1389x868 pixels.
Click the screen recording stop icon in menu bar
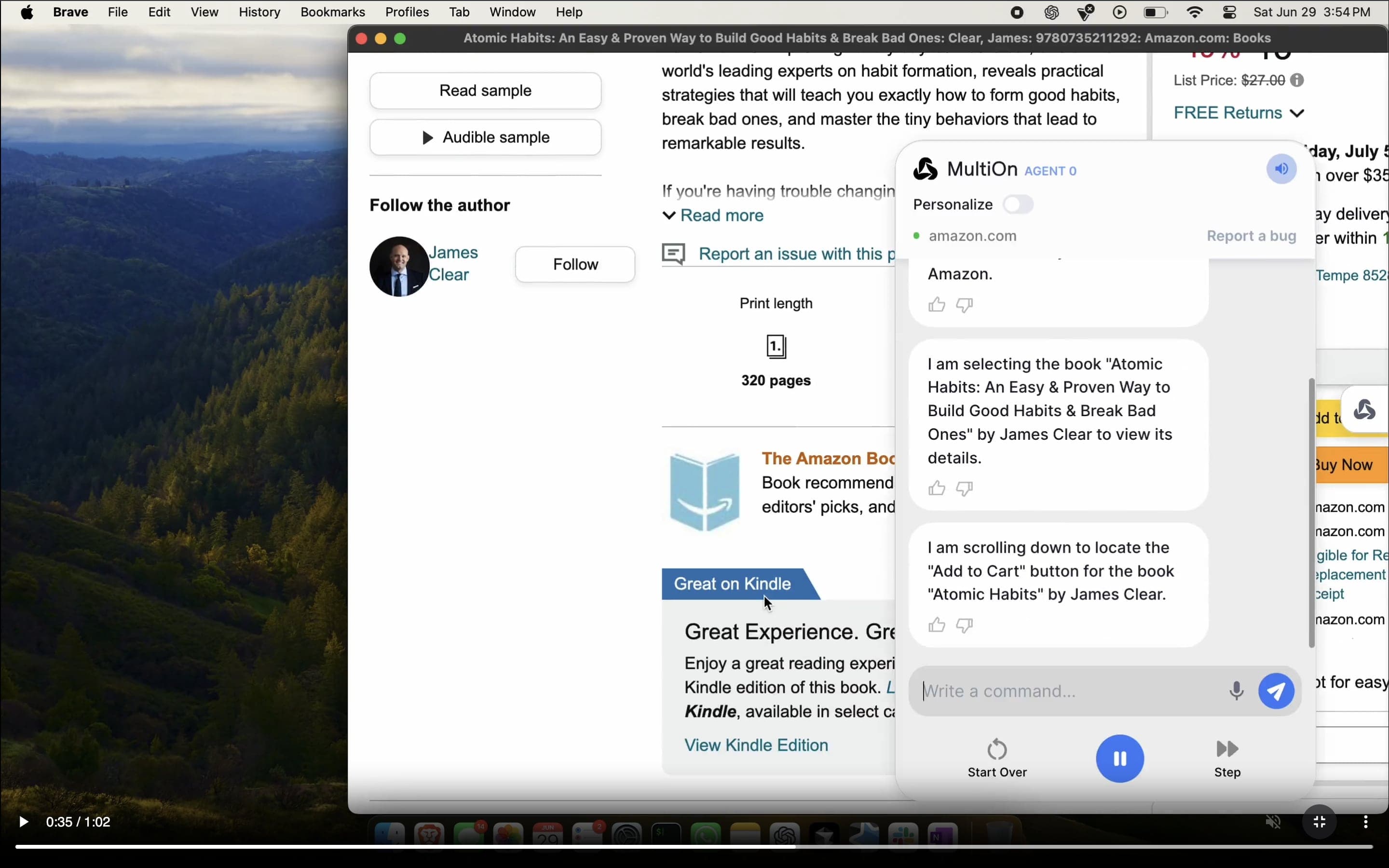(1017, 12)
